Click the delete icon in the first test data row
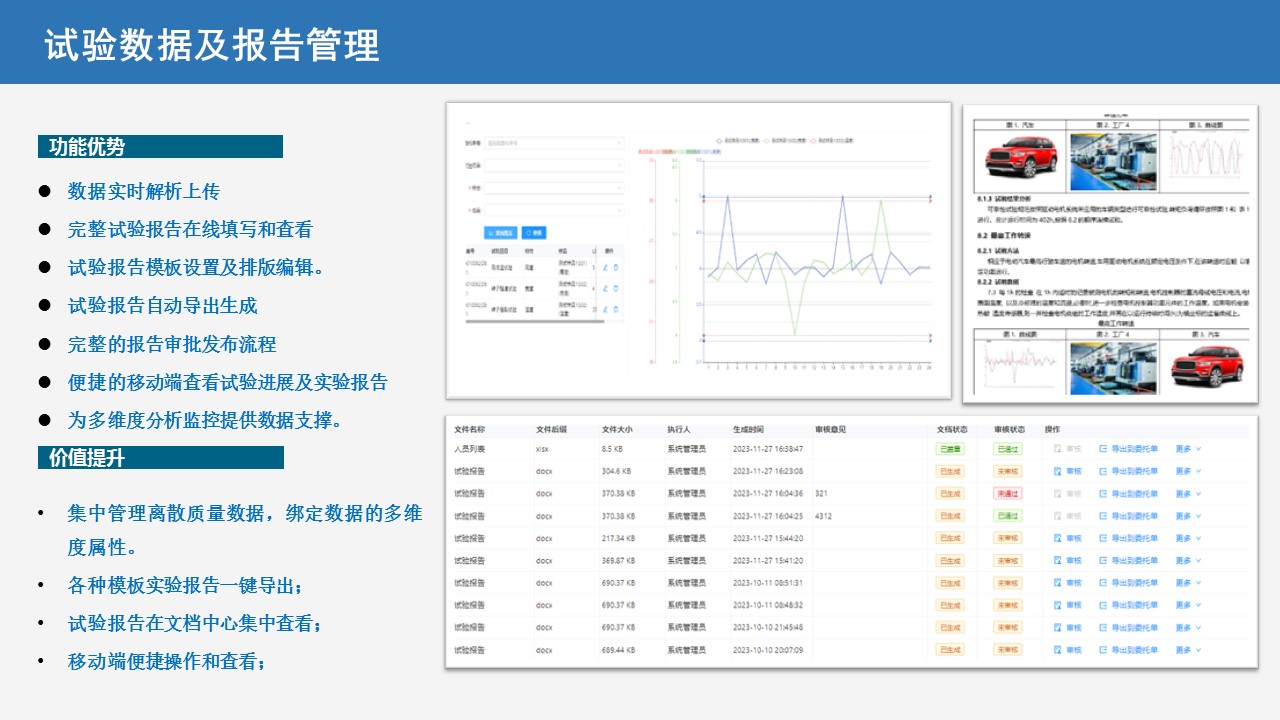The width and height of the screenshot is (1280, 720). click(x=616, y=267)
